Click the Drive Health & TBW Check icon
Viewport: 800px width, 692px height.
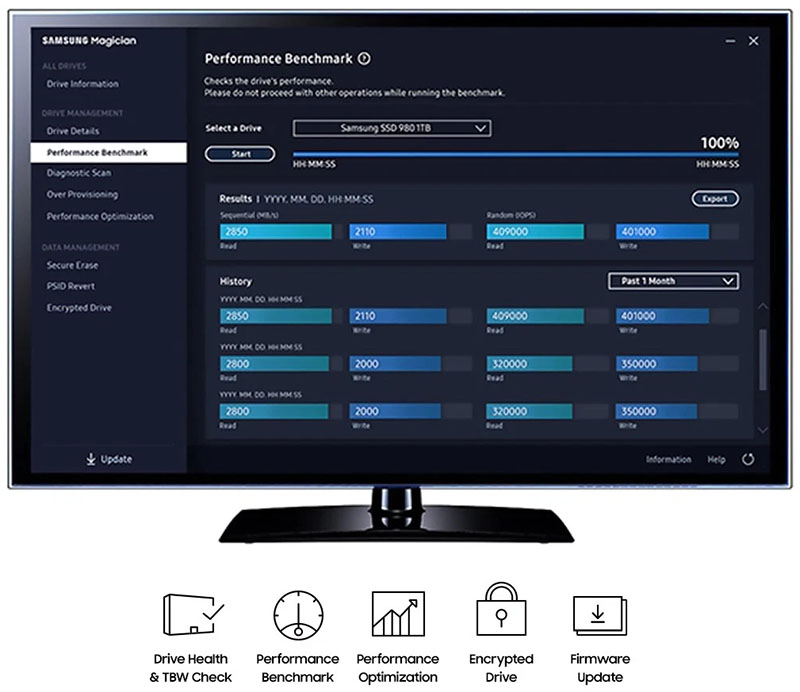pyautogui.click(x=192, y=615)
